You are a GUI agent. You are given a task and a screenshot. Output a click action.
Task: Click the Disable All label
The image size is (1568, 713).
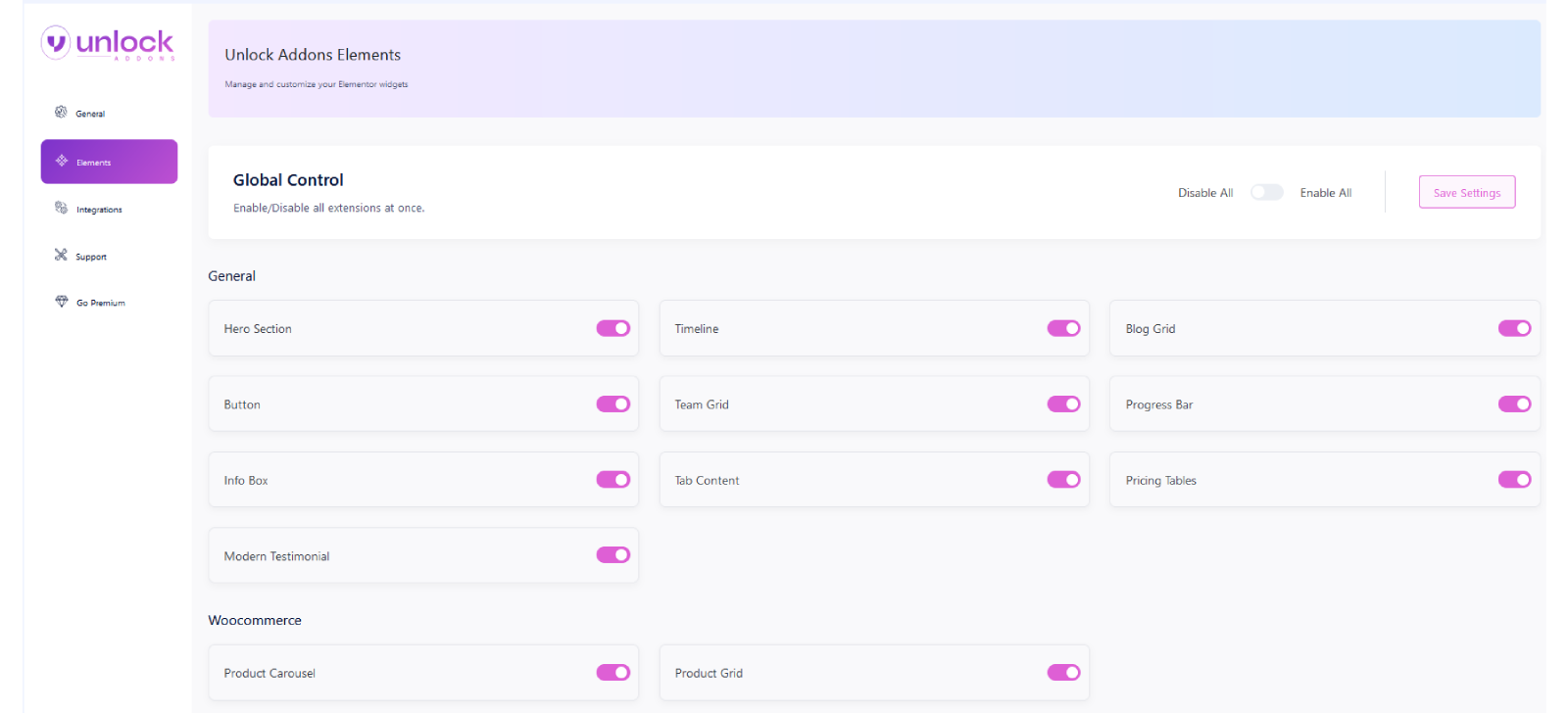(1205, 193)
